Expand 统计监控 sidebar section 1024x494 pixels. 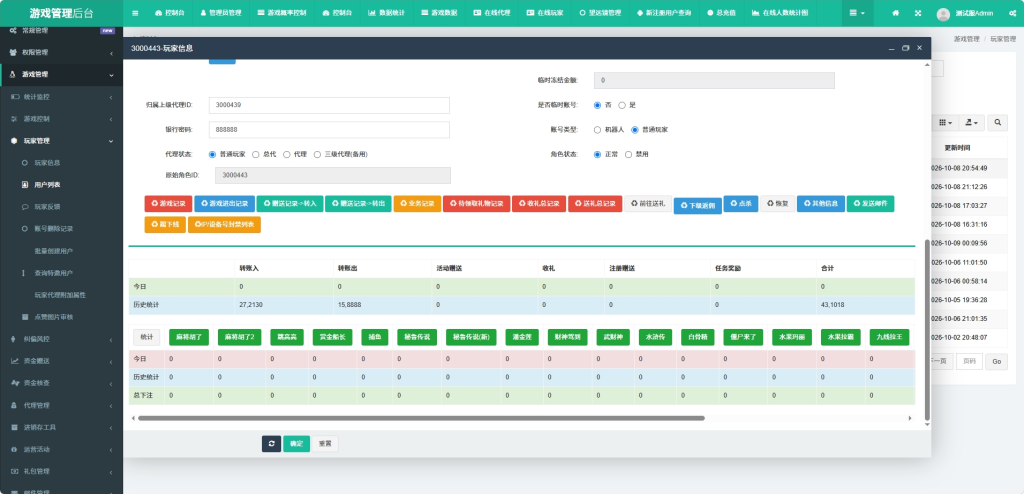pos(61,97)
